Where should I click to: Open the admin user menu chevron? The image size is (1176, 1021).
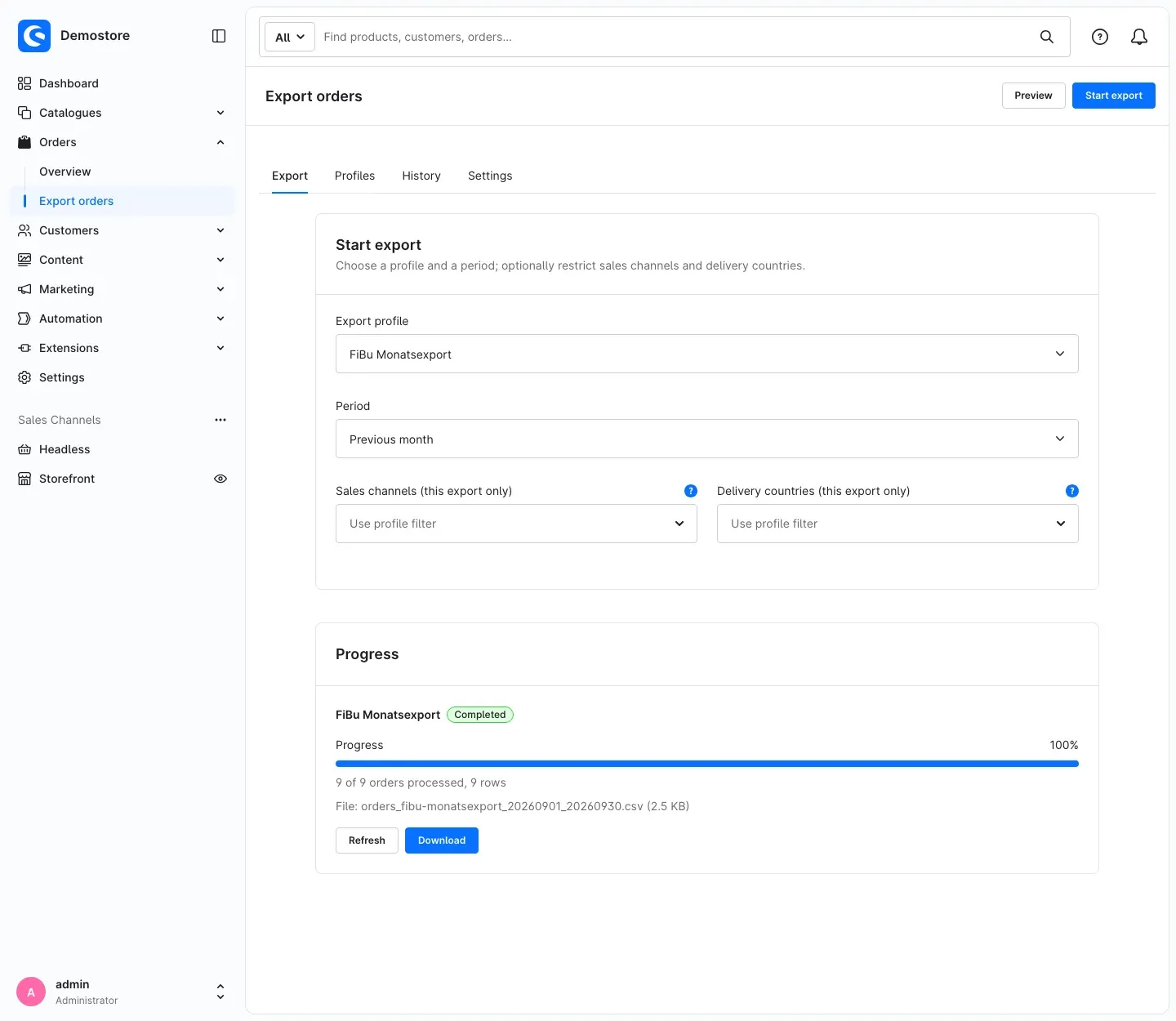coord(220,992)
